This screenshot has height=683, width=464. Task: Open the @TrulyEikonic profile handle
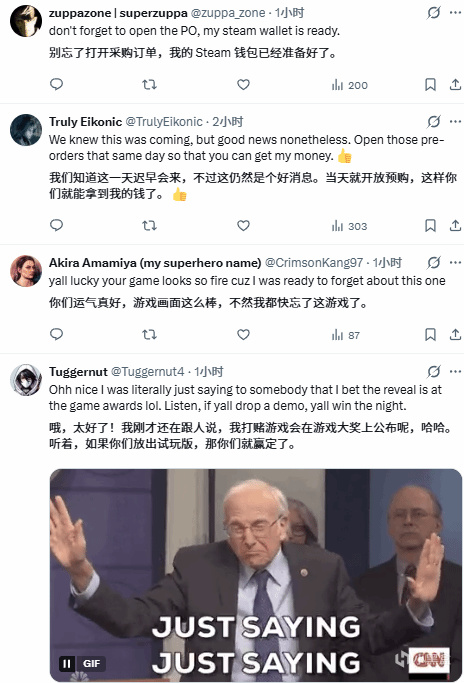pyautogui.click(x=164, y=122)
